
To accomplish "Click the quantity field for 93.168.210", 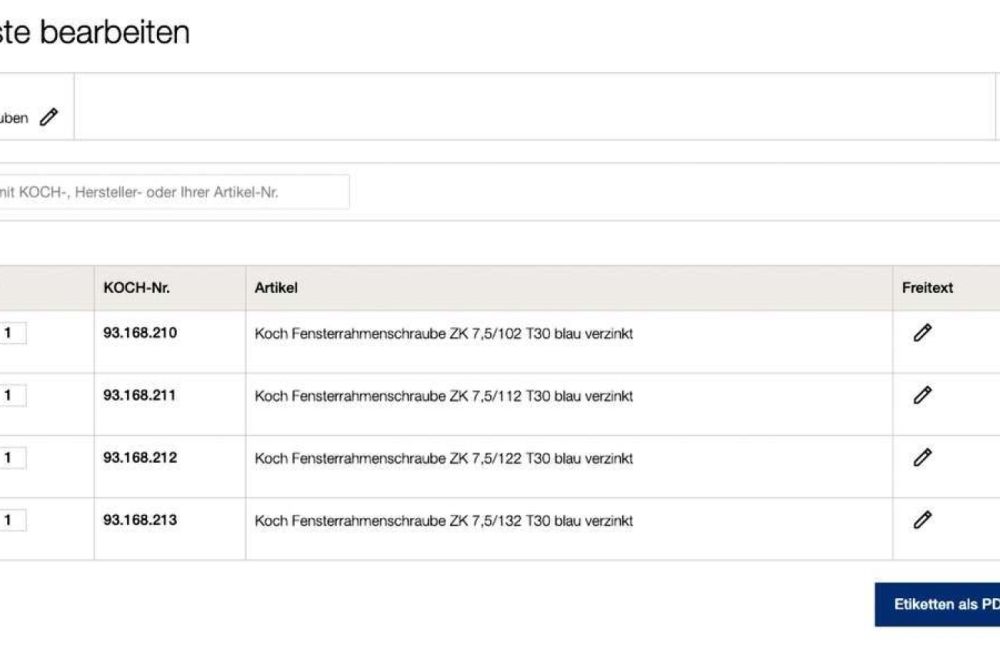I will click(x=13, y=333).
